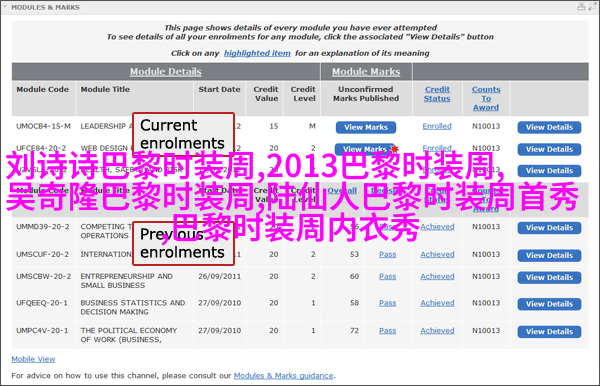Click 'Unconfirmed Marks Published' column header
Viewport: 600px width, 386px height.
[x=366, y=94]
